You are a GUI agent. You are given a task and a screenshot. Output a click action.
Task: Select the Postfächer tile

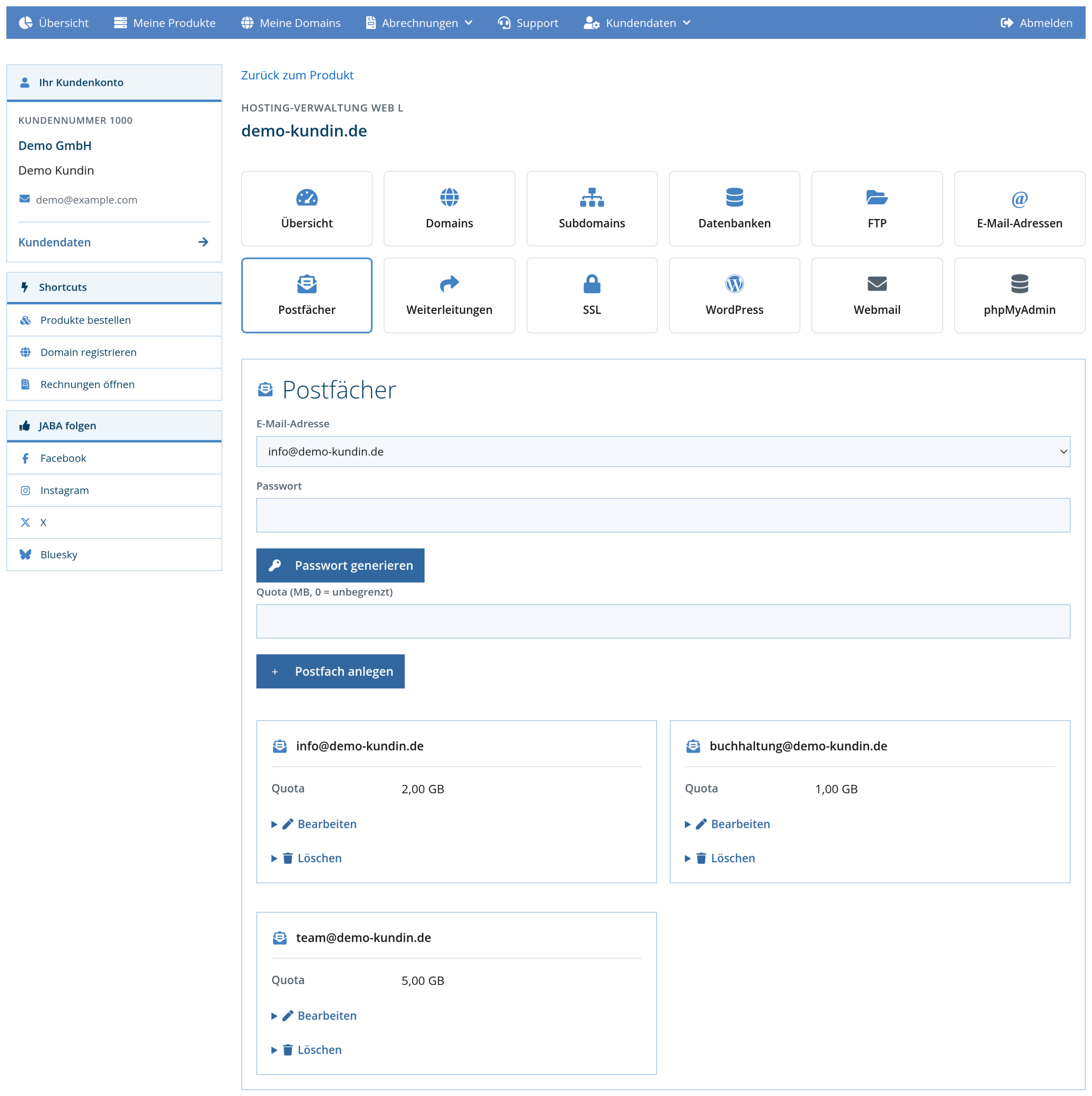(x=306, y=295)
